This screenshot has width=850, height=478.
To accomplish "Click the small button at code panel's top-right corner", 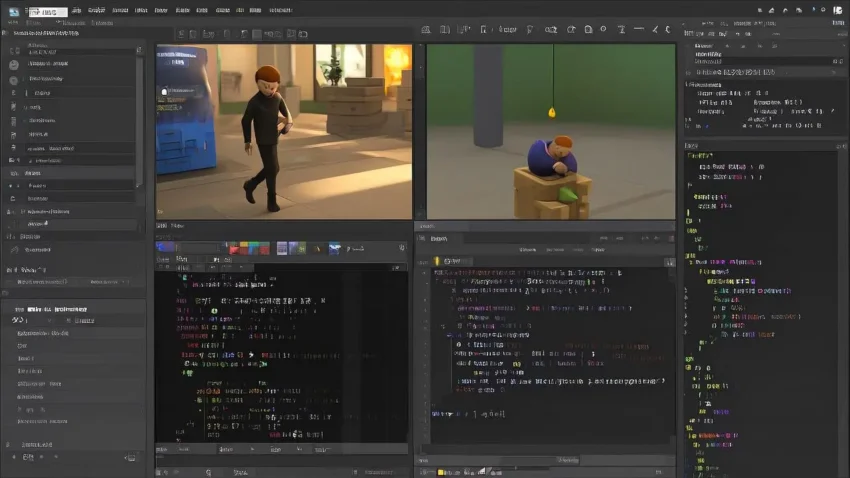I will point(670,262).
